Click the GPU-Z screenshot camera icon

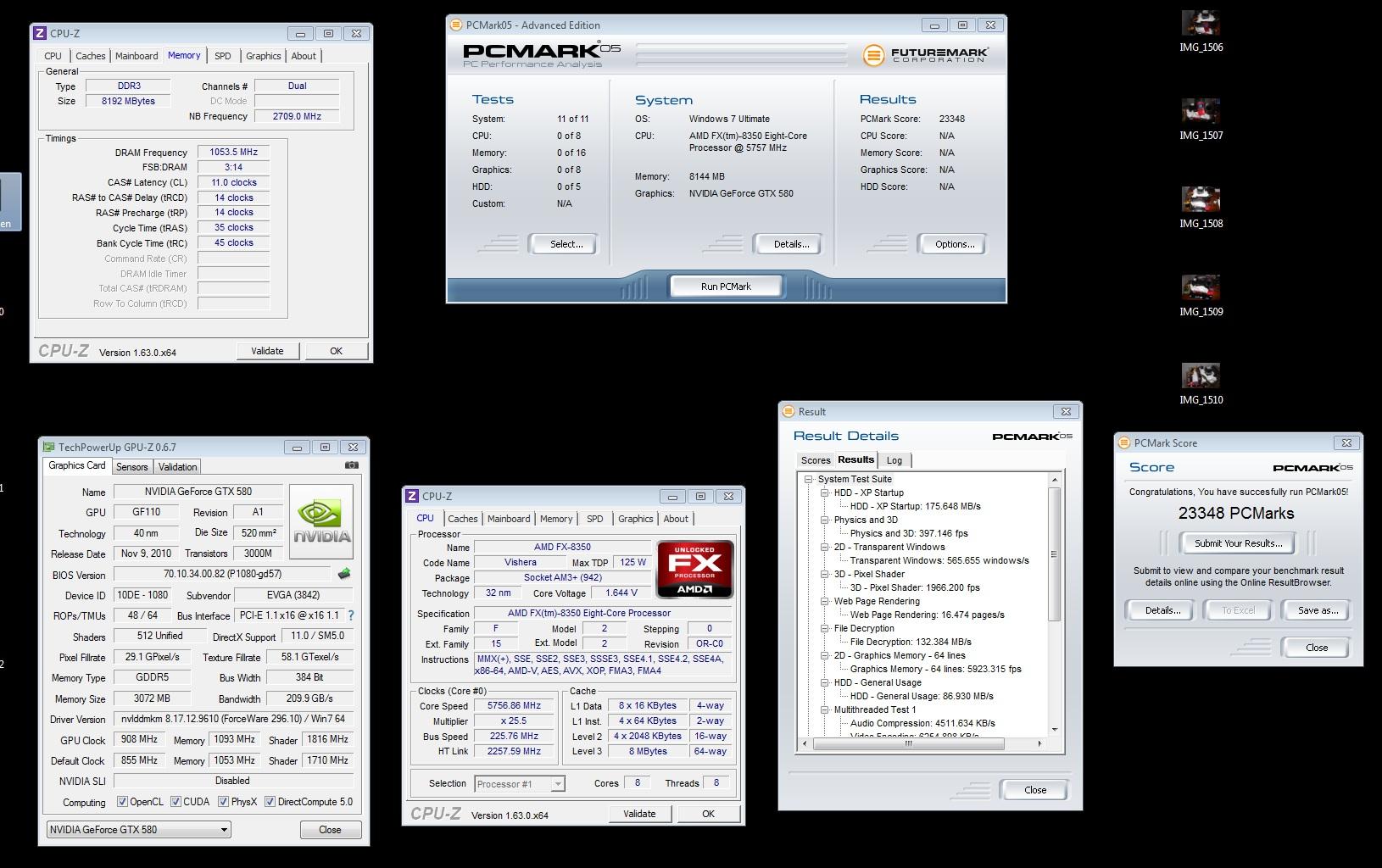352,465
